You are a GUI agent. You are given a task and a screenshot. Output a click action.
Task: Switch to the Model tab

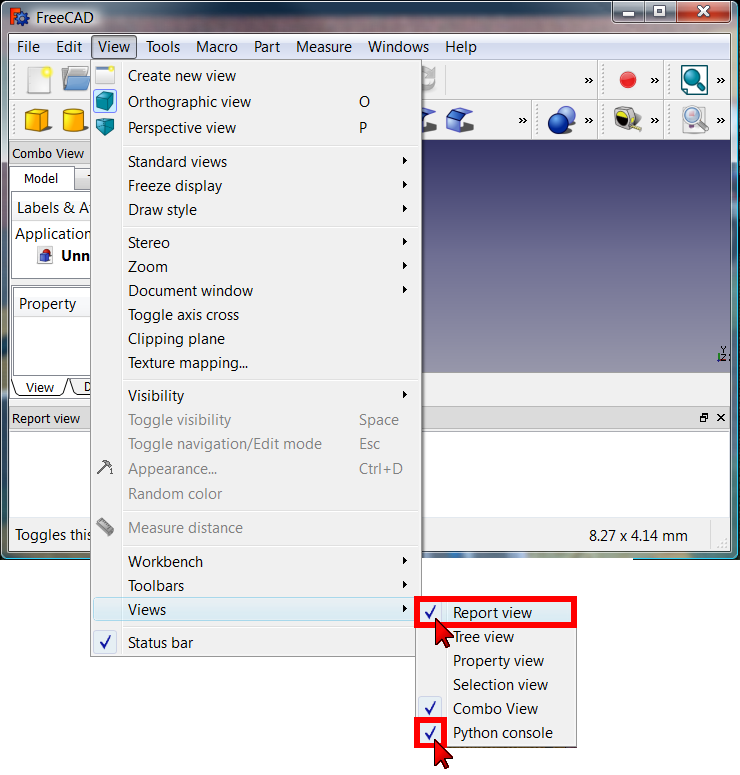tap(41, 178)
